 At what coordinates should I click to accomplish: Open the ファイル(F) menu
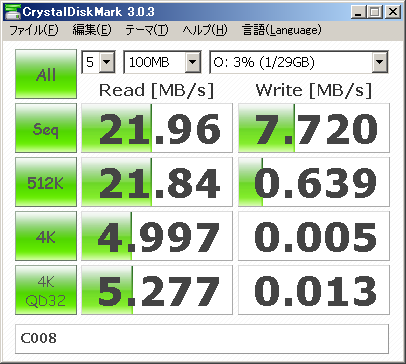click(34, 30)
